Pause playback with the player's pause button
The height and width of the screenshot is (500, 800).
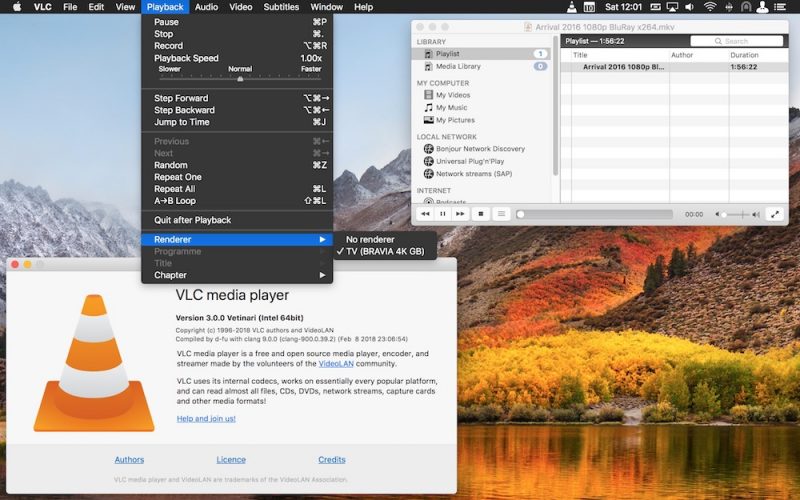(442, 214)
